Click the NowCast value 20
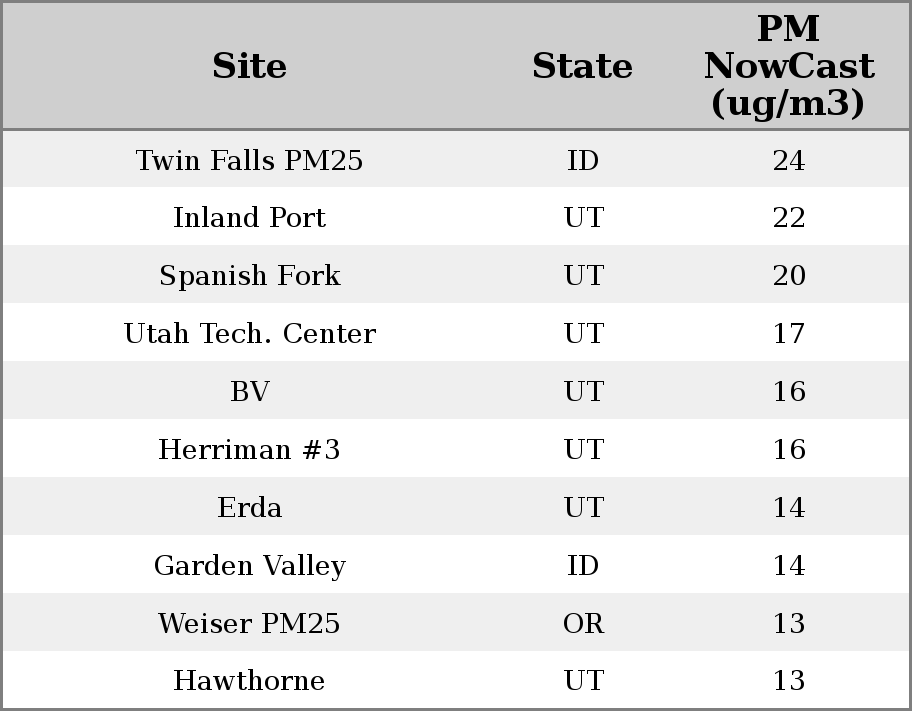This screenshot has width=912, height=711. tap(788, 276)
